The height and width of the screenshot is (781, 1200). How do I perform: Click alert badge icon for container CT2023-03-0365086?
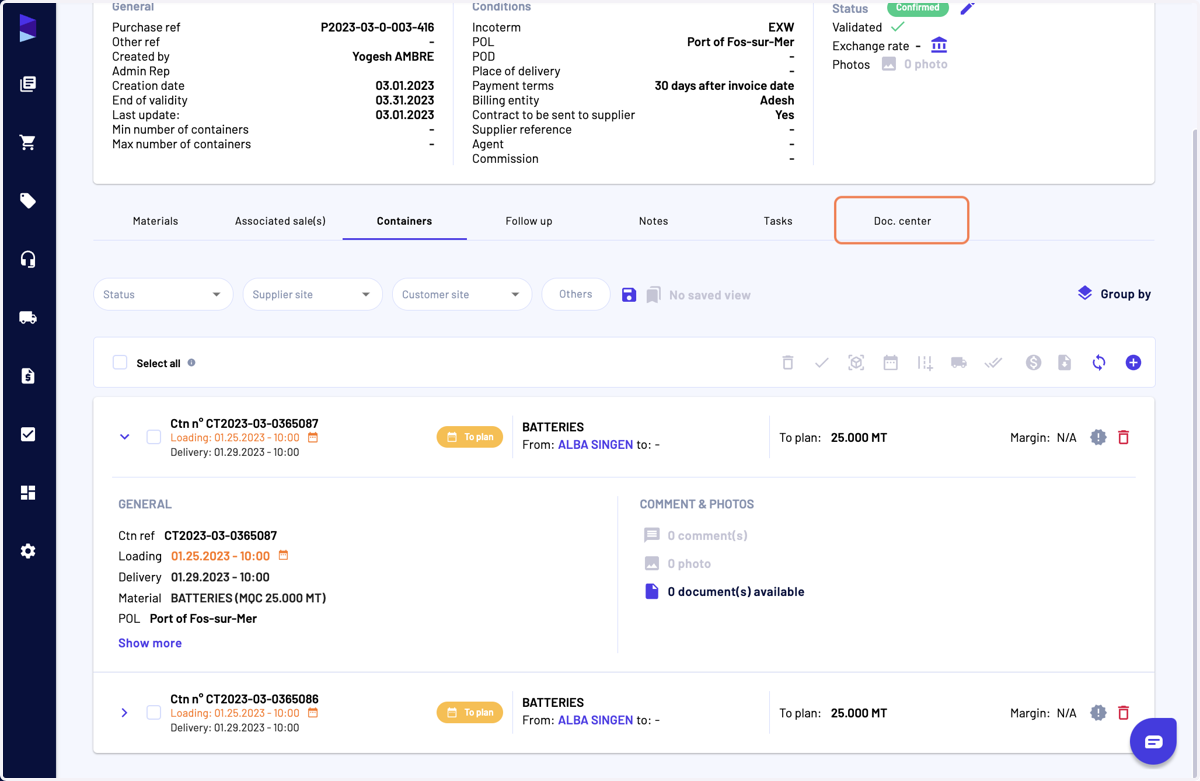1098,713
